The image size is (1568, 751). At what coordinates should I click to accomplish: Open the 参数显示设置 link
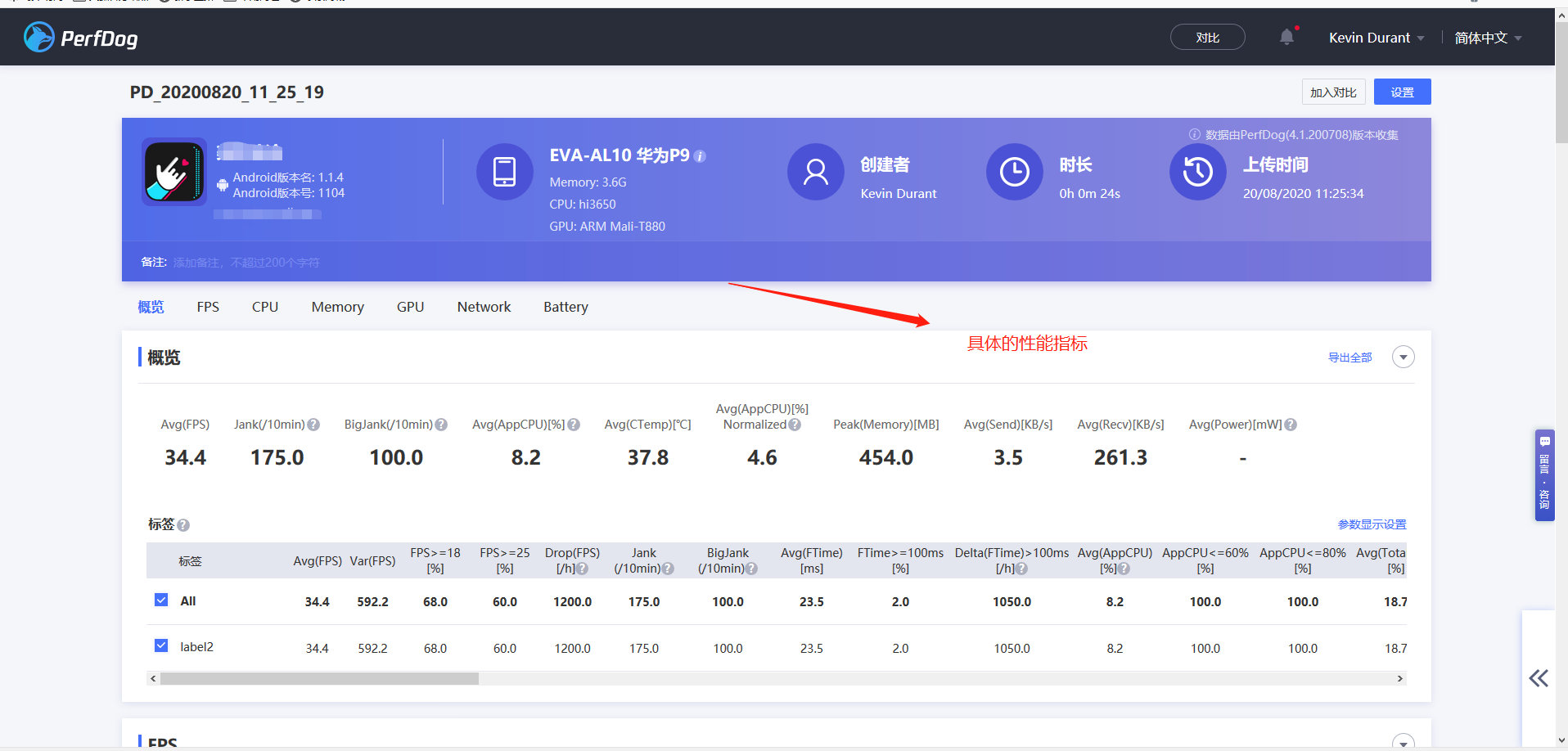(1372, 524)
